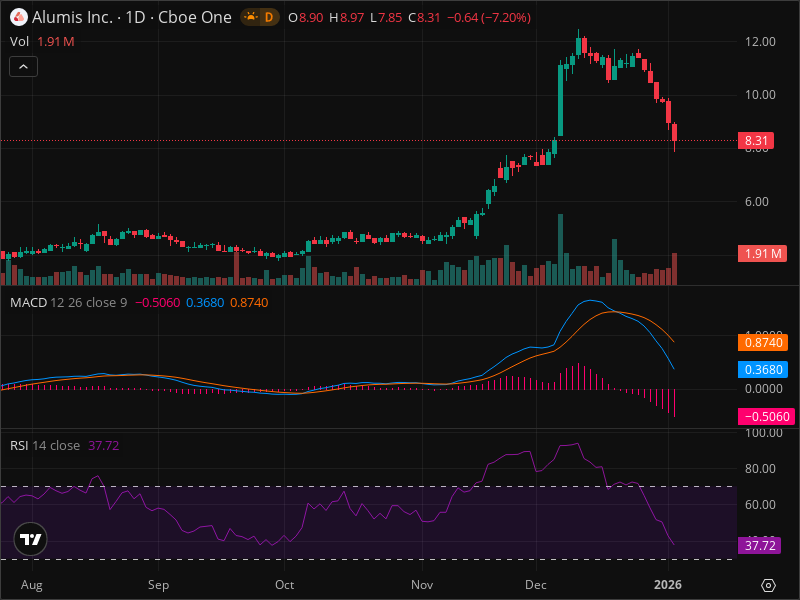Viewport: 800px width, 600px height.
Task: Click the Vol indicator label
Action: [19, 42]
